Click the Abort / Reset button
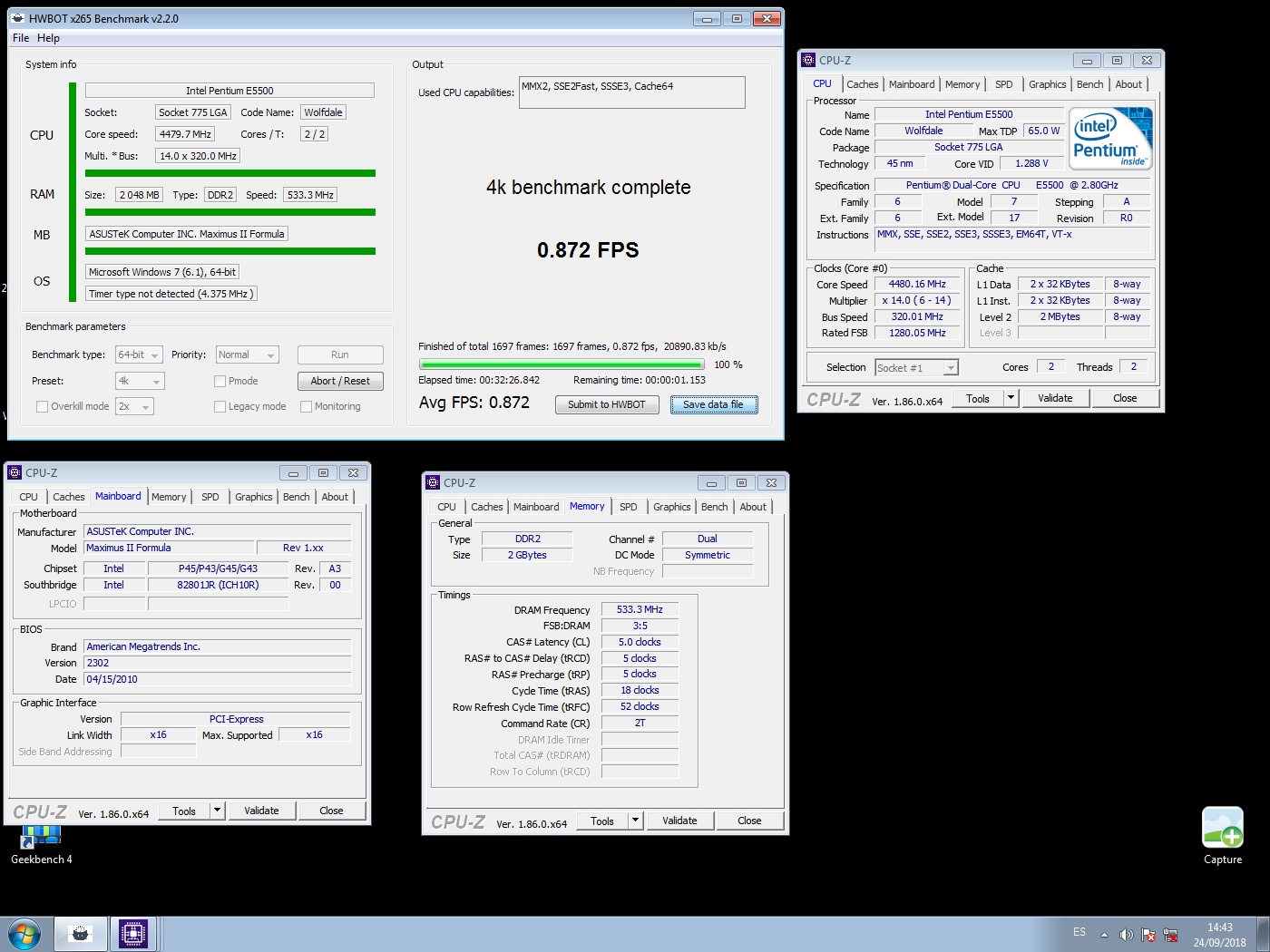This screenshot has width=1270, height=952. pos(340,381)
